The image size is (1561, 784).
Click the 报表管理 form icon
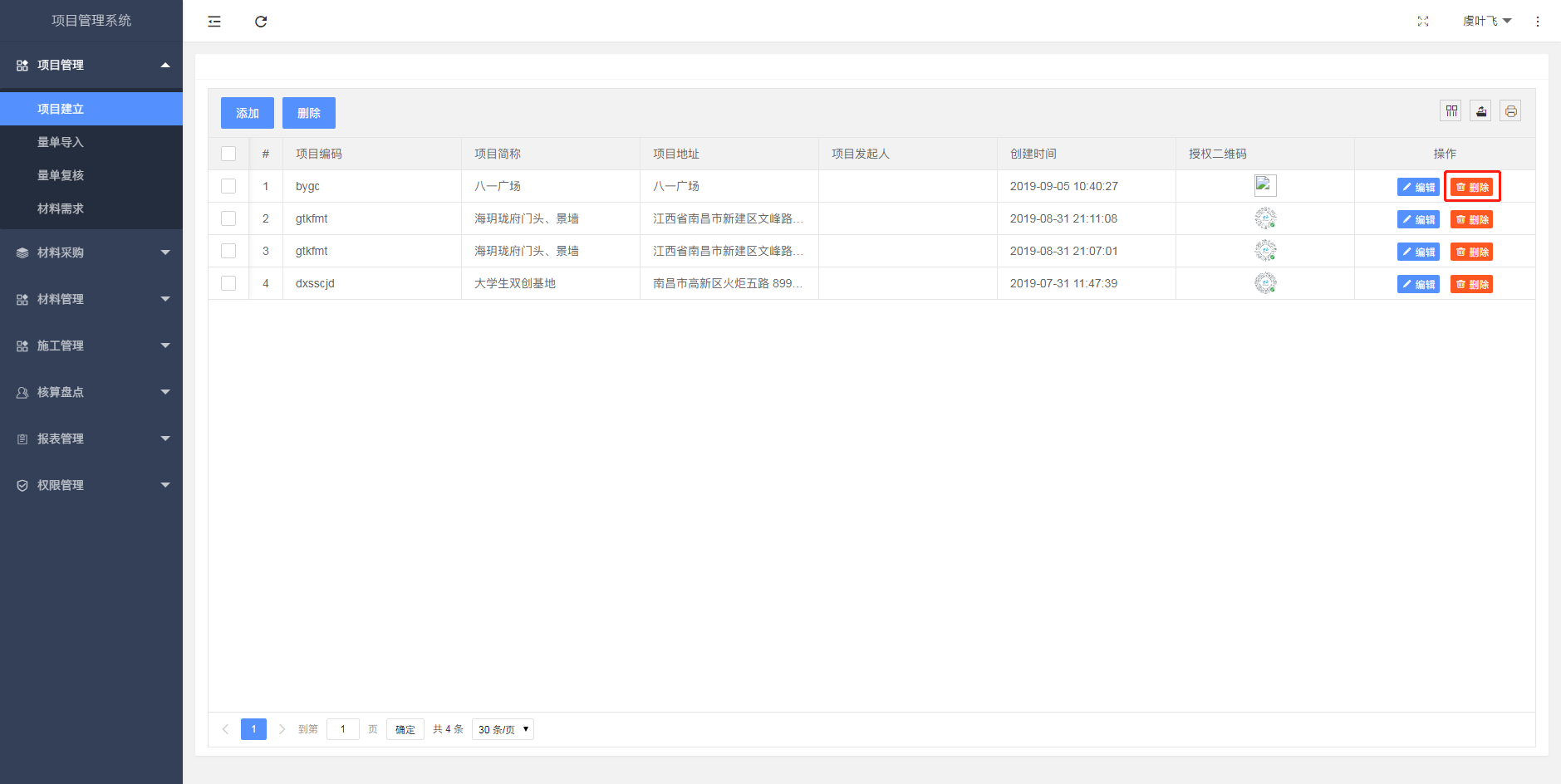22,439
